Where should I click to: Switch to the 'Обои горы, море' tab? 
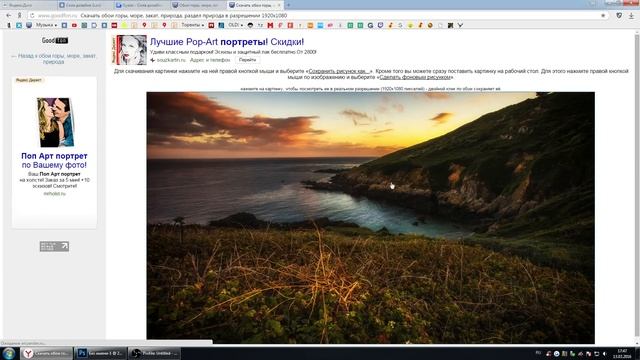(x=198, y=5)
